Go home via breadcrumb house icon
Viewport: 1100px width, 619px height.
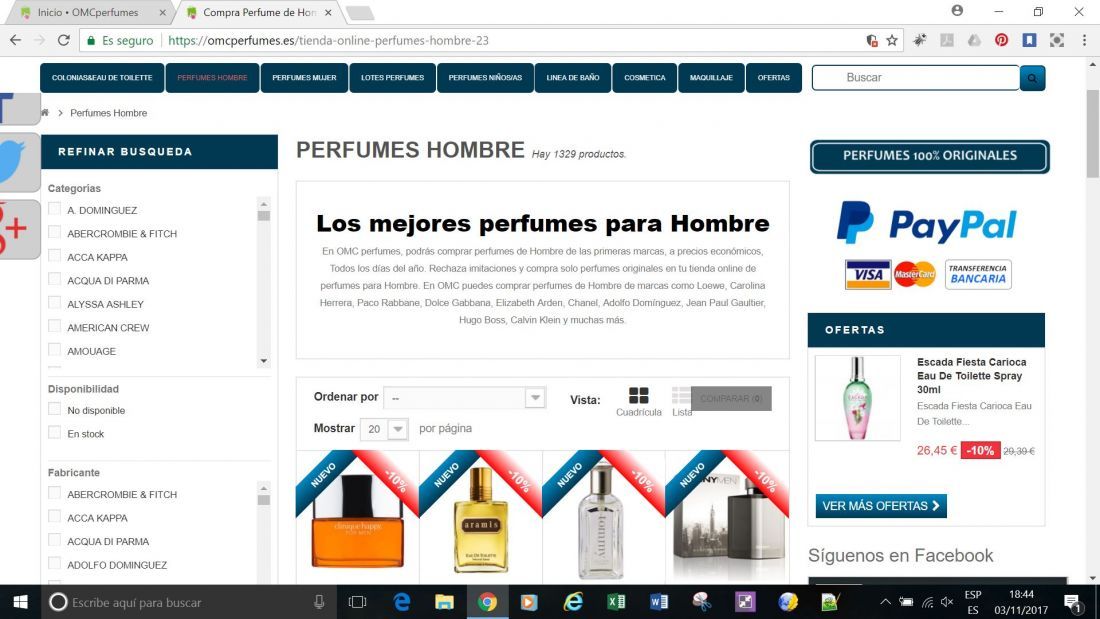point(45,112)
